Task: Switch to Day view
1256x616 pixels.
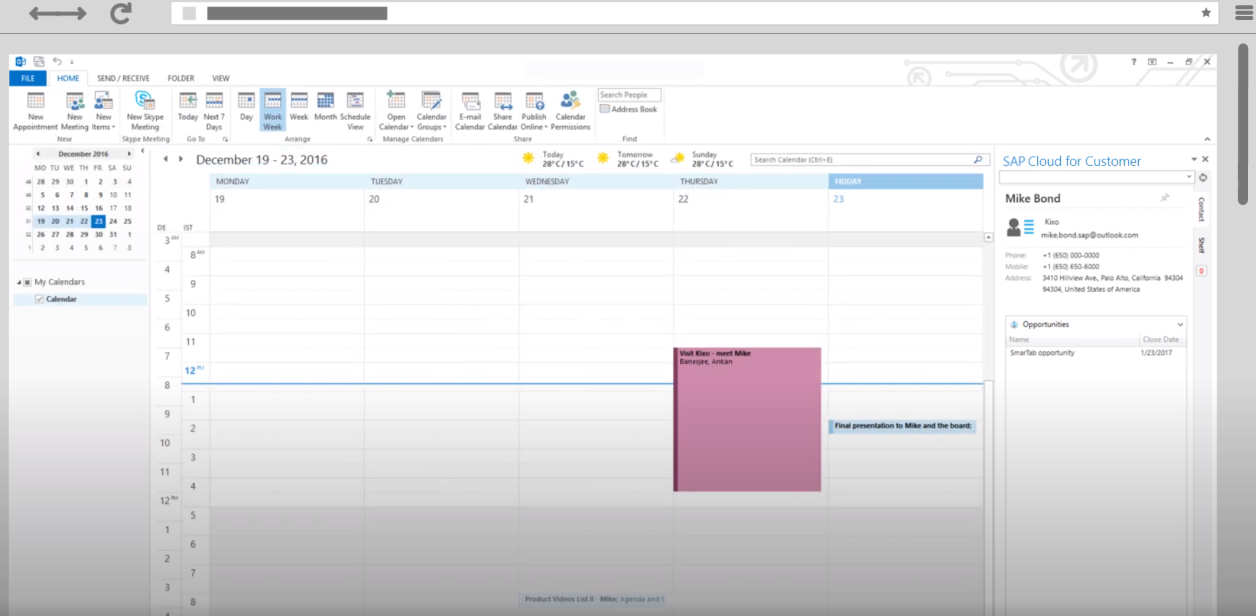Action: coord(246,105)
